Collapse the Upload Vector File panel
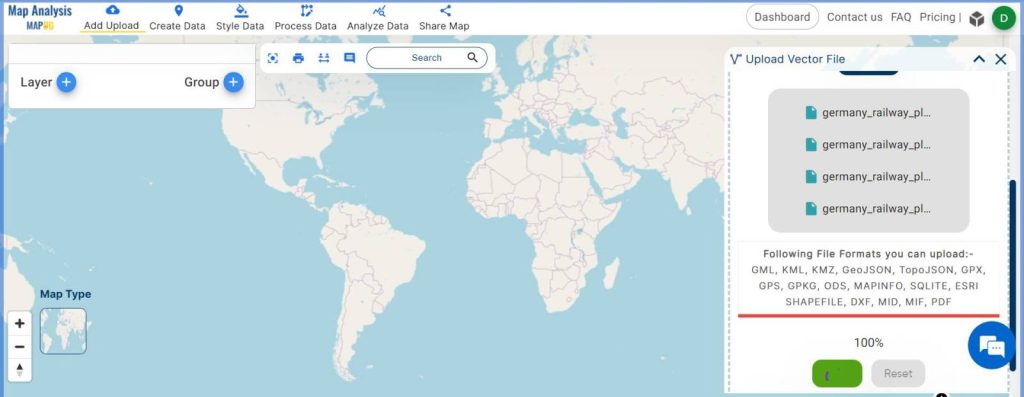This screenshot has height=397, width=1024. pos(979,59)
